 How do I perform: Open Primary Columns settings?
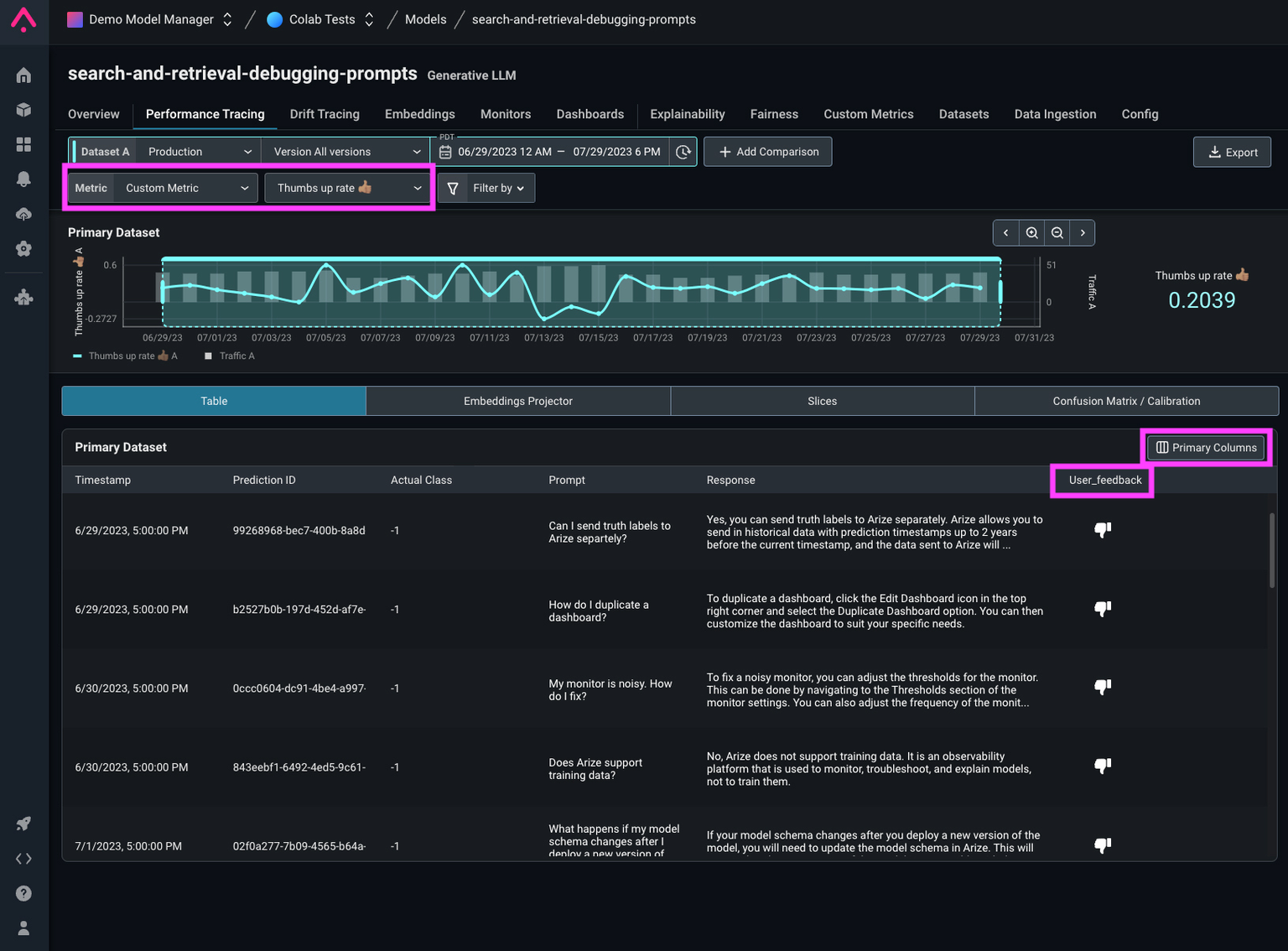click(1206, 447)
